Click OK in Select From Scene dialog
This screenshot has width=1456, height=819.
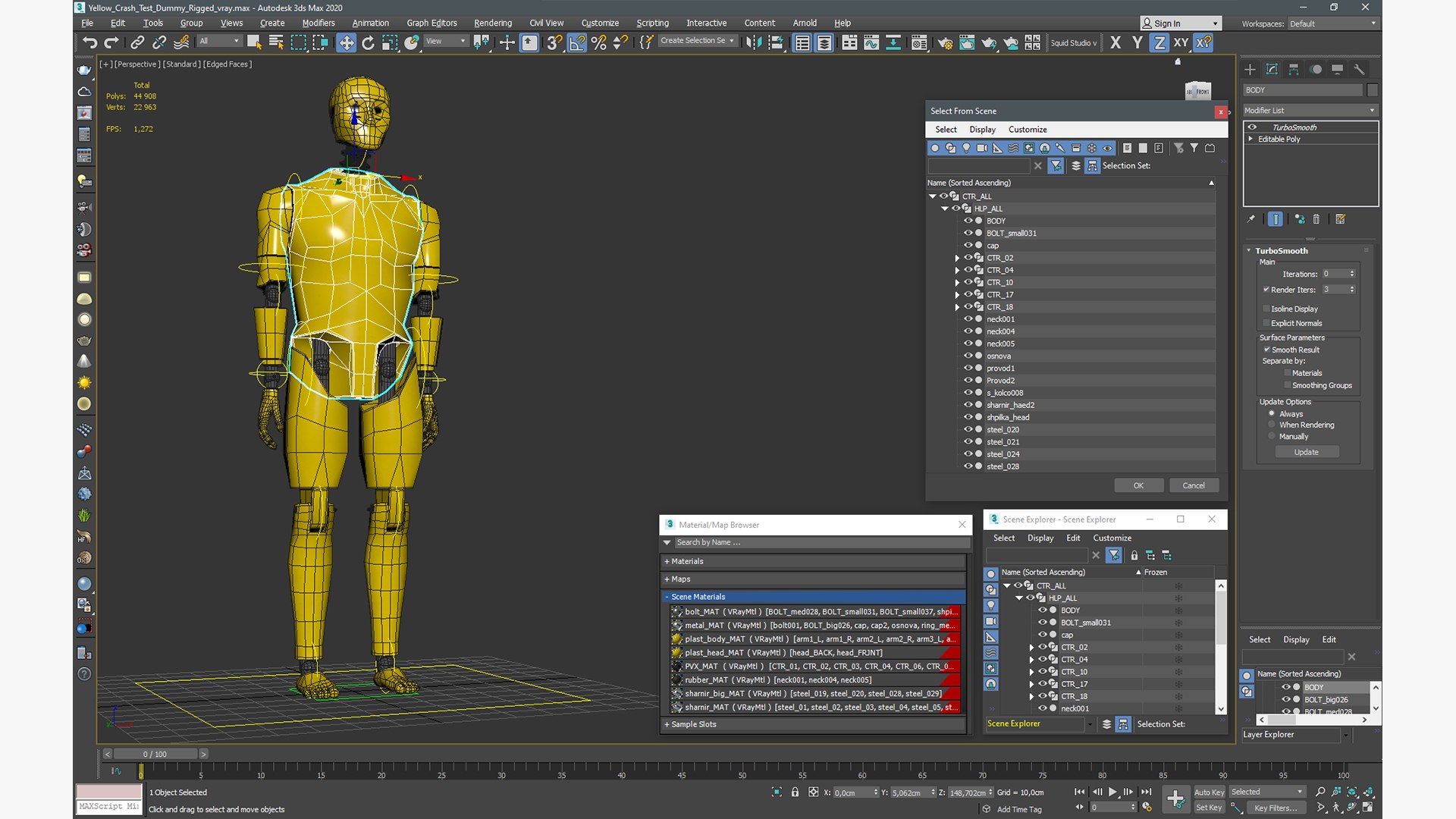tap(1138, 485)
